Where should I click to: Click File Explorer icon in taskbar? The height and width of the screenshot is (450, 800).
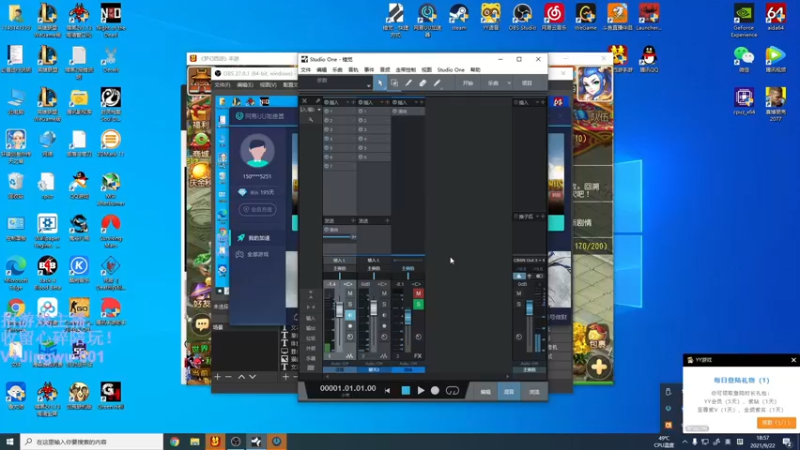pos(195,441)
